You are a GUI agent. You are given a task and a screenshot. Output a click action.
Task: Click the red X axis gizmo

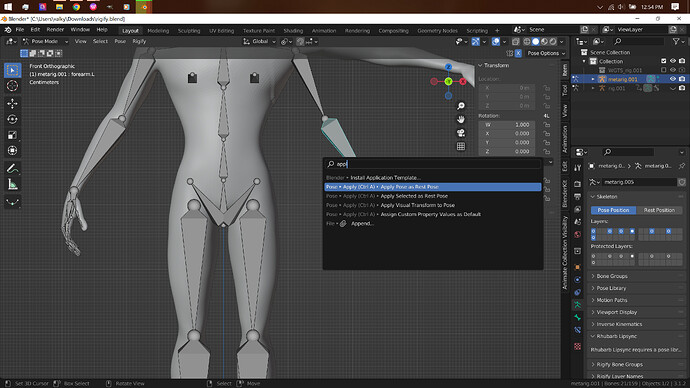click(x=462, y=81)
